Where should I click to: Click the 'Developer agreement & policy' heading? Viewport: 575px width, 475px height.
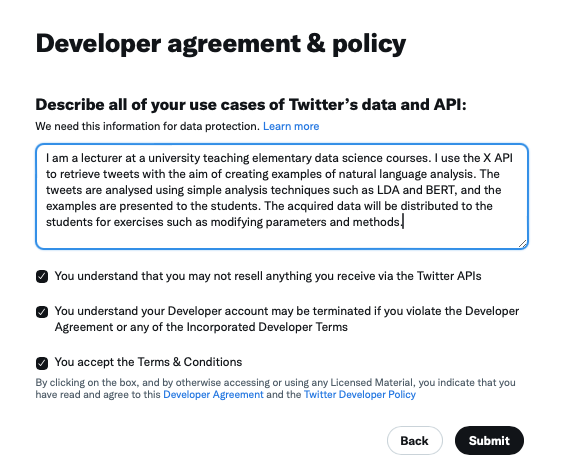coord(221,44)
